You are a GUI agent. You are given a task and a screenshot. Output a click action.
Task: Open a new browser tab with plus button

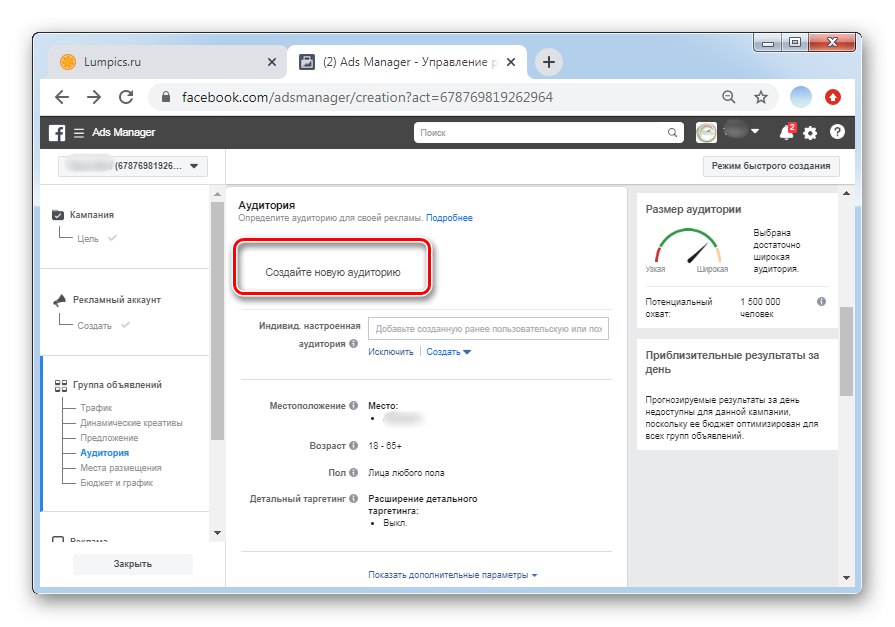coord(549,62)
